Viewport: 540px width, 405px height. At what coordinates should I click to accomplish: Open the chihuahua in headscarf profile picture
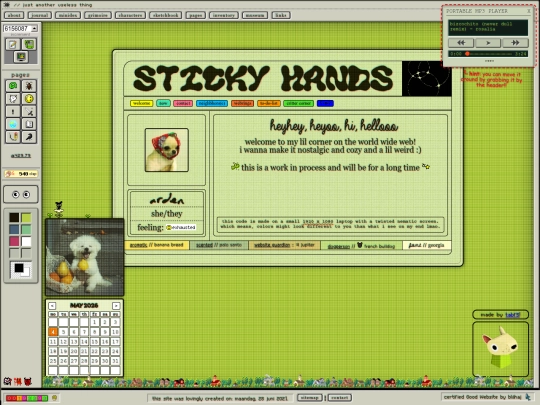pyautogui.click(x=167, y=150)
